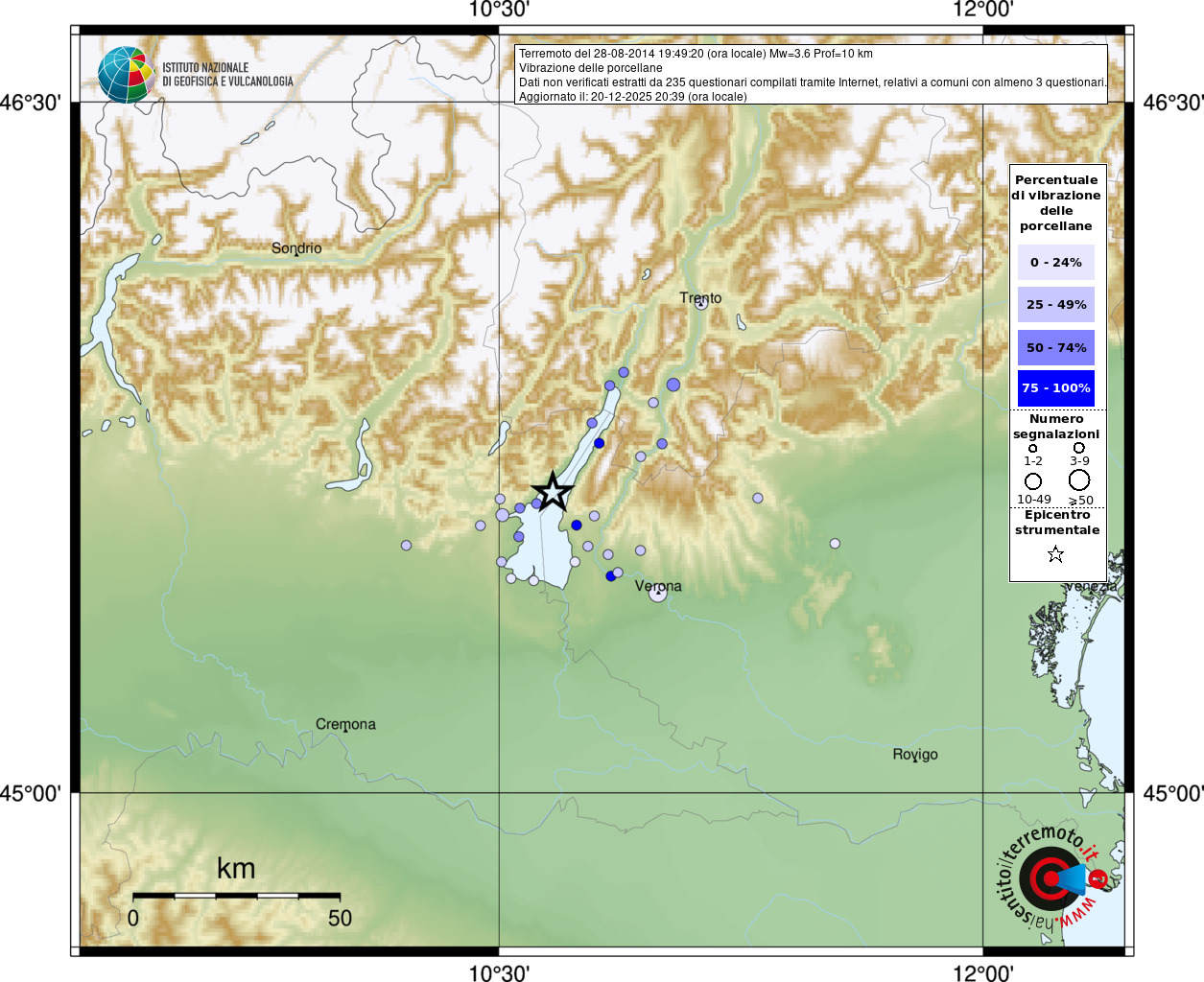The height and width of the screenshot is (982, 1204).
Task: Click the top 12°00' longitude label
Action: 983,11
